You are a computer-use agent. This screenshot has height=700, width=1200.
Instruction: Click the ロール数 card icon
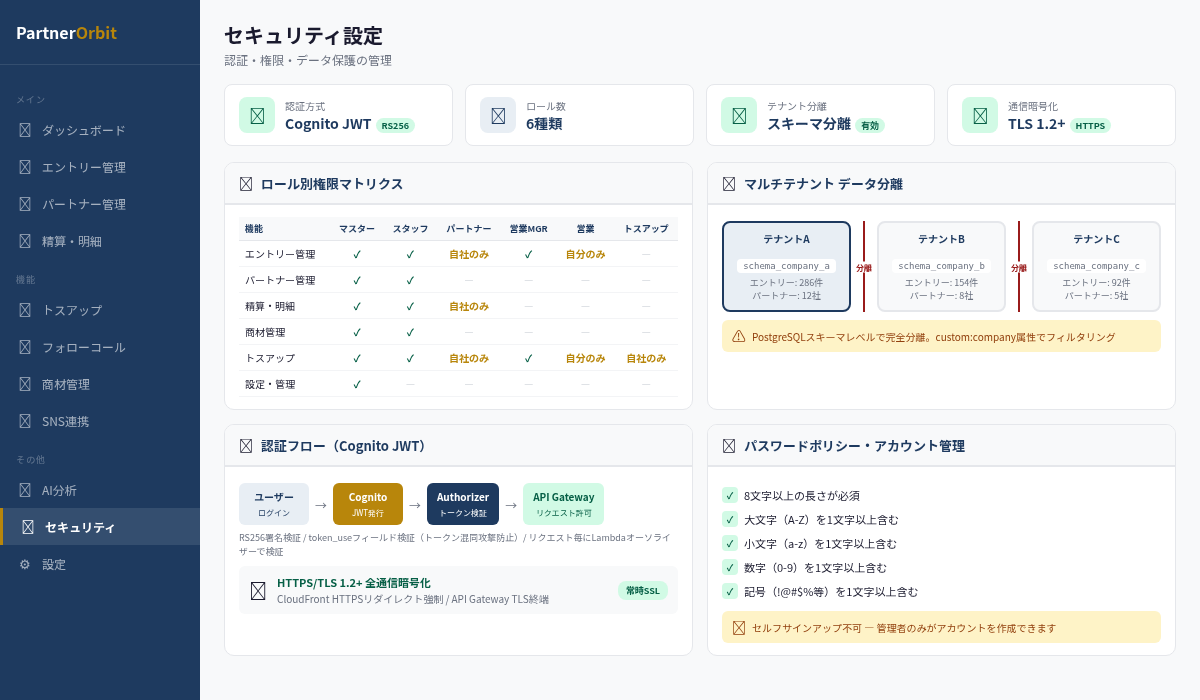[498, 115]
